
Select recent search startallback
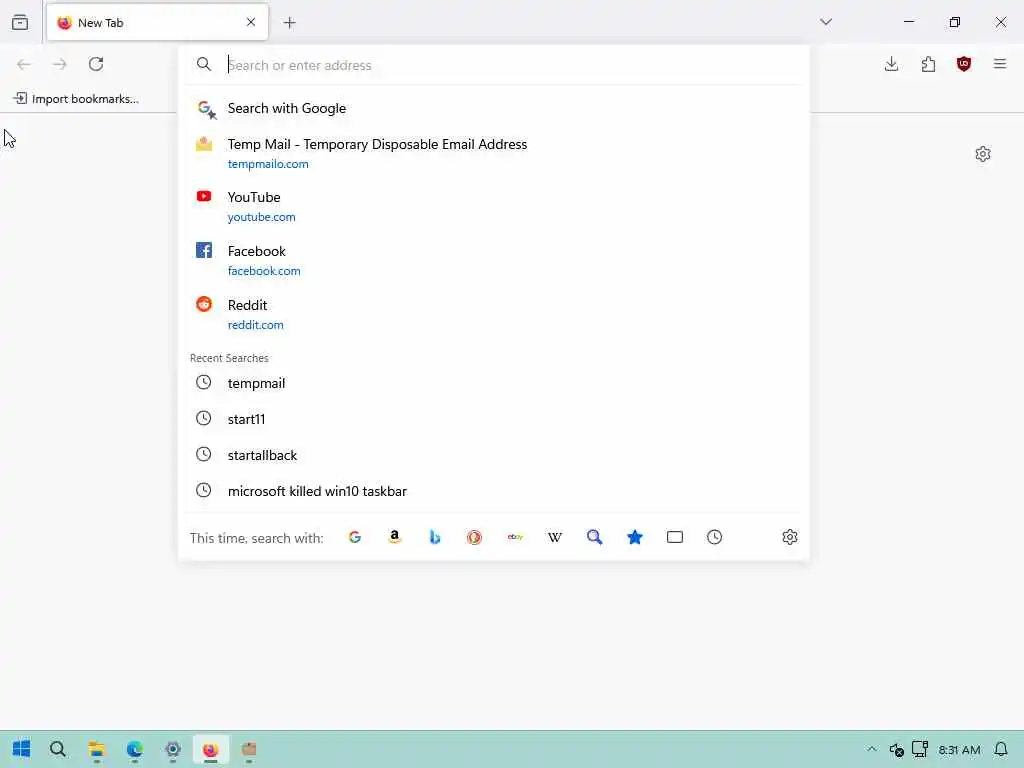(x=494, y=455)
